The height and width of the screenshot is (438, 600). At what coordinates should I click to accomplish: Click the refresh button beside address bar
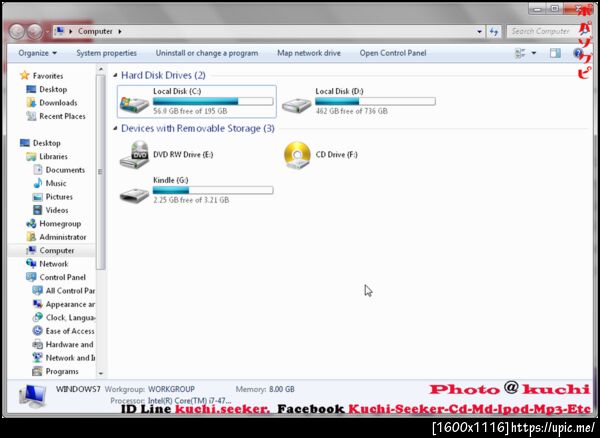click(x=494, y=31)
